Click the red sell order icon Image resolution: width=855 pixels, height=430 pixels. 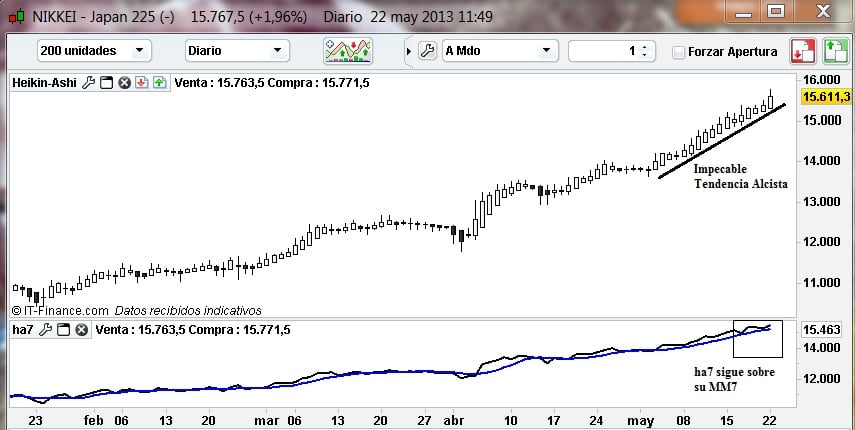(803, 52)
